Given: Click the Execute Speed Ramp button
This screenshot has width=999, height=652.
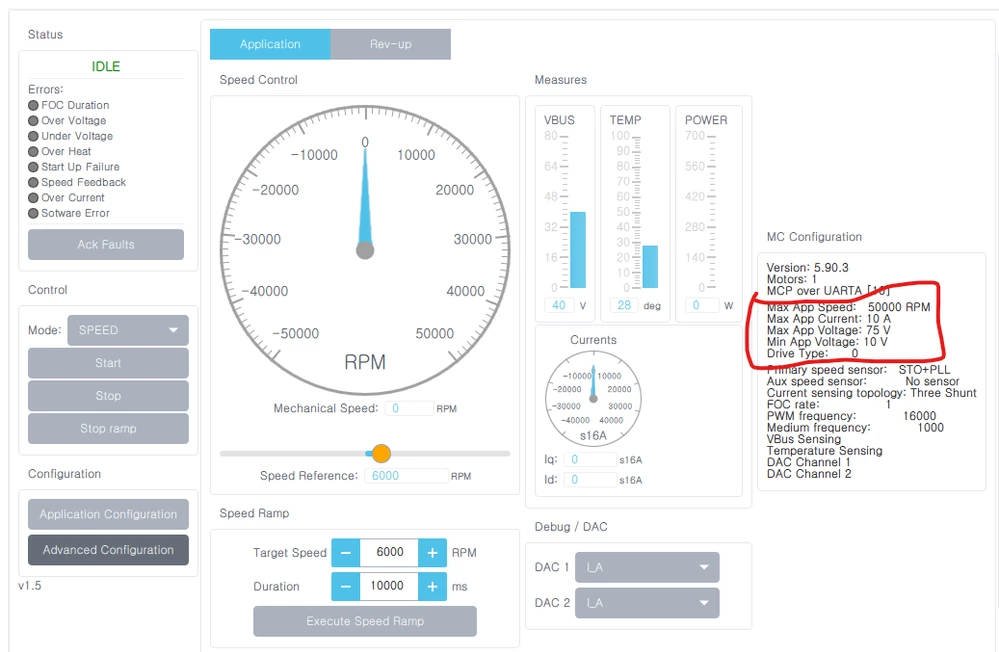Looking at the screenshot, I should (x=365, y=621).
